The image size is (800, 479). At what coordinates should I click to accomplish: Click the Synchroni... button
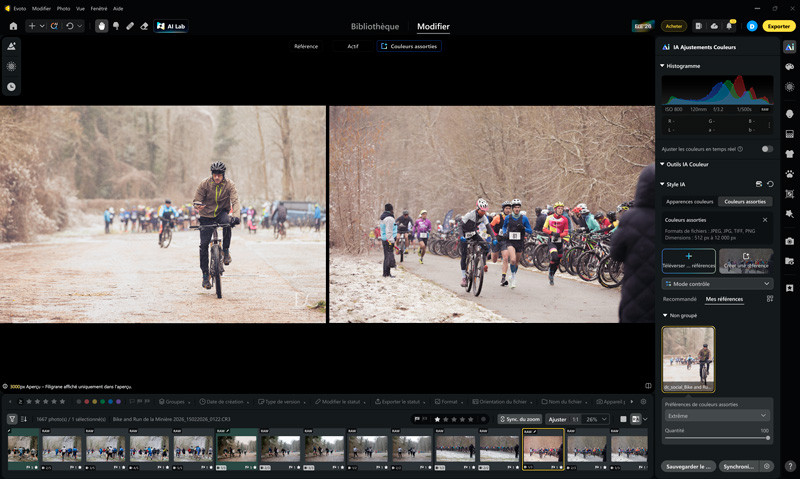click(739, 466)
